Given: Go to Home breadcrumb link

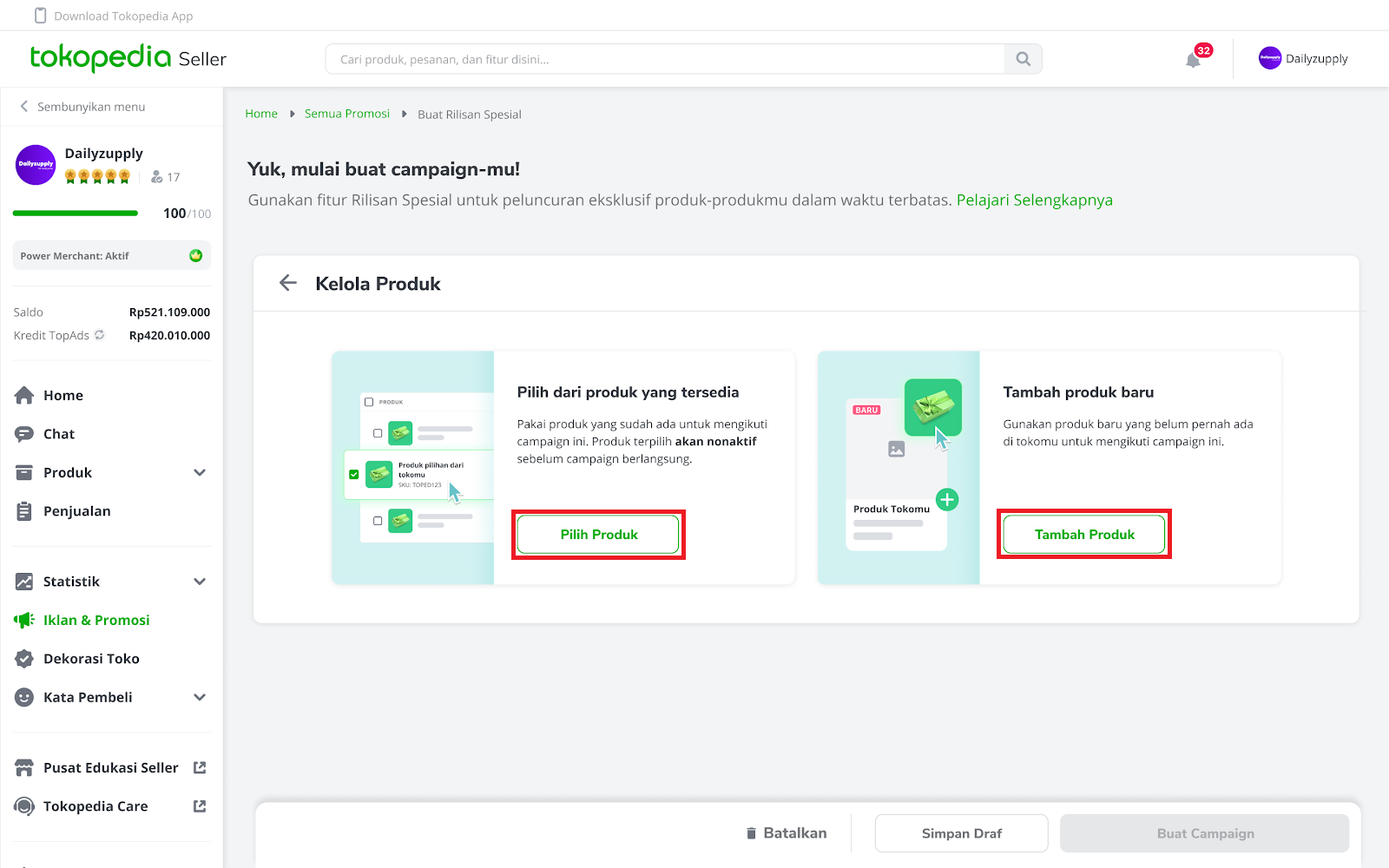Looking at the screenshot, I should point(261,114).
